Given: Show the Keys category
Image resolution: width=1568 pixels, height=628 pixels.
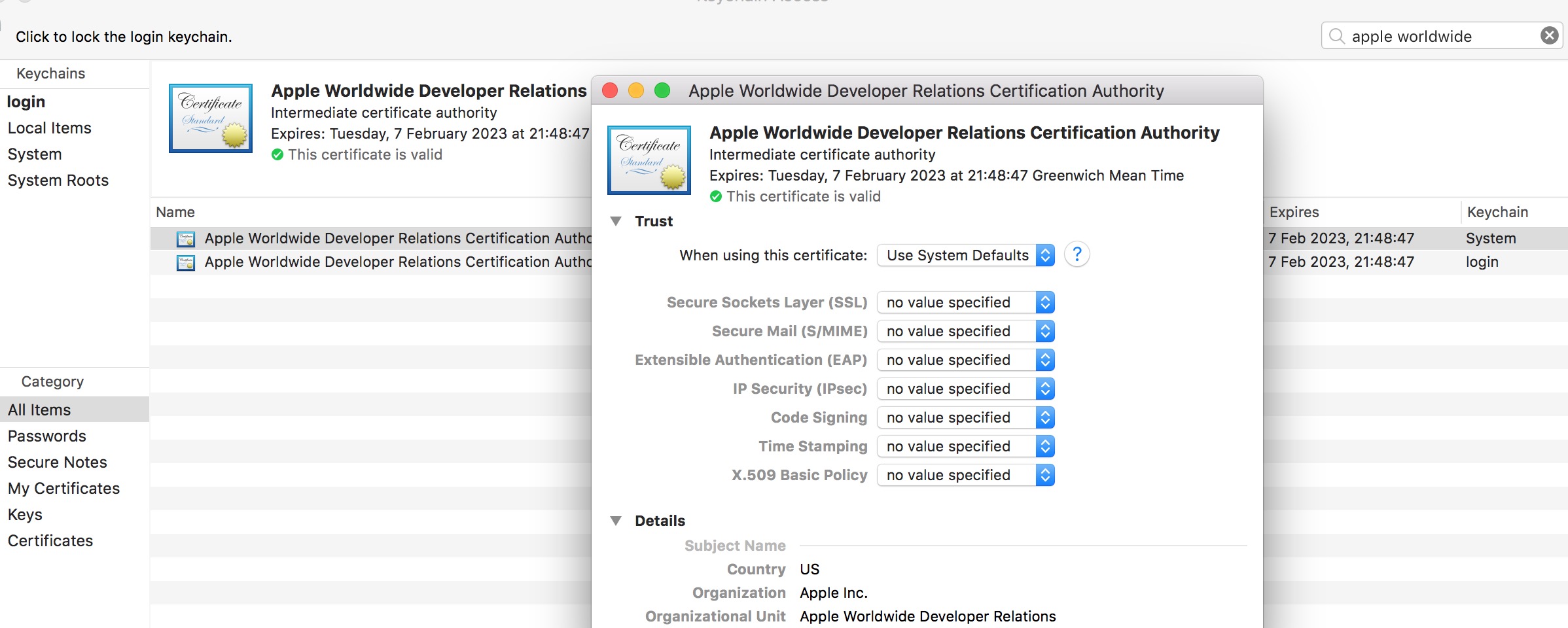Looking at the screenshot, I should click(25, 515).
